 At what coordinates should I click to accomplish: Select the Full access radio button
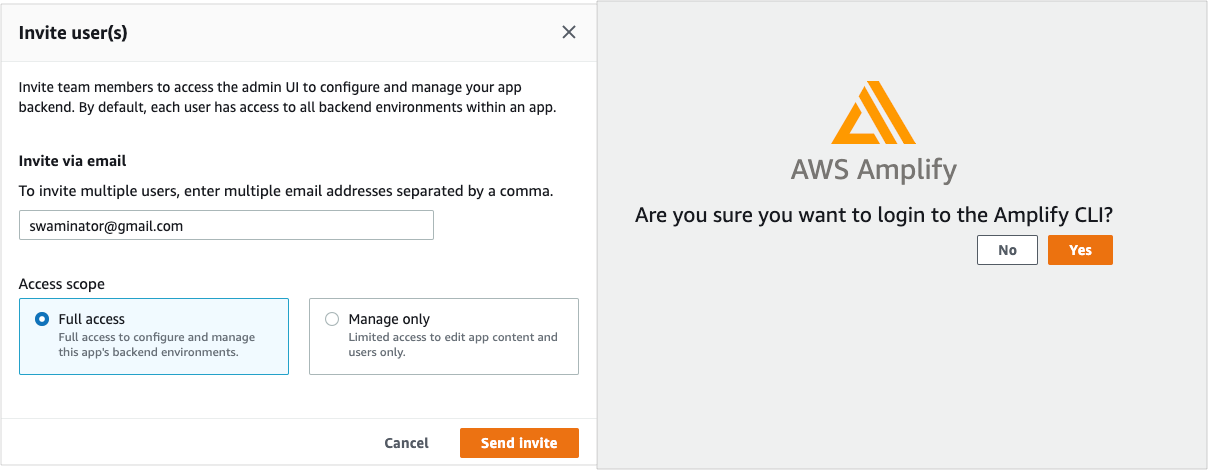[x=42, y=319]
